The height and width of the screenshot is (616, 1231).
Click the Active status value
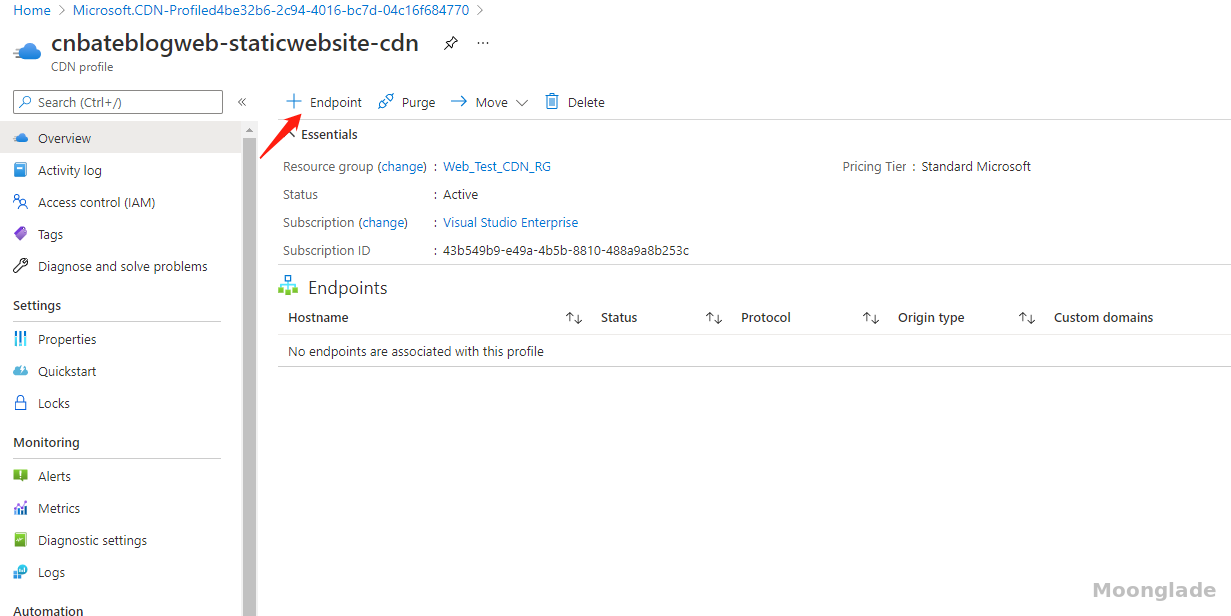461,195
